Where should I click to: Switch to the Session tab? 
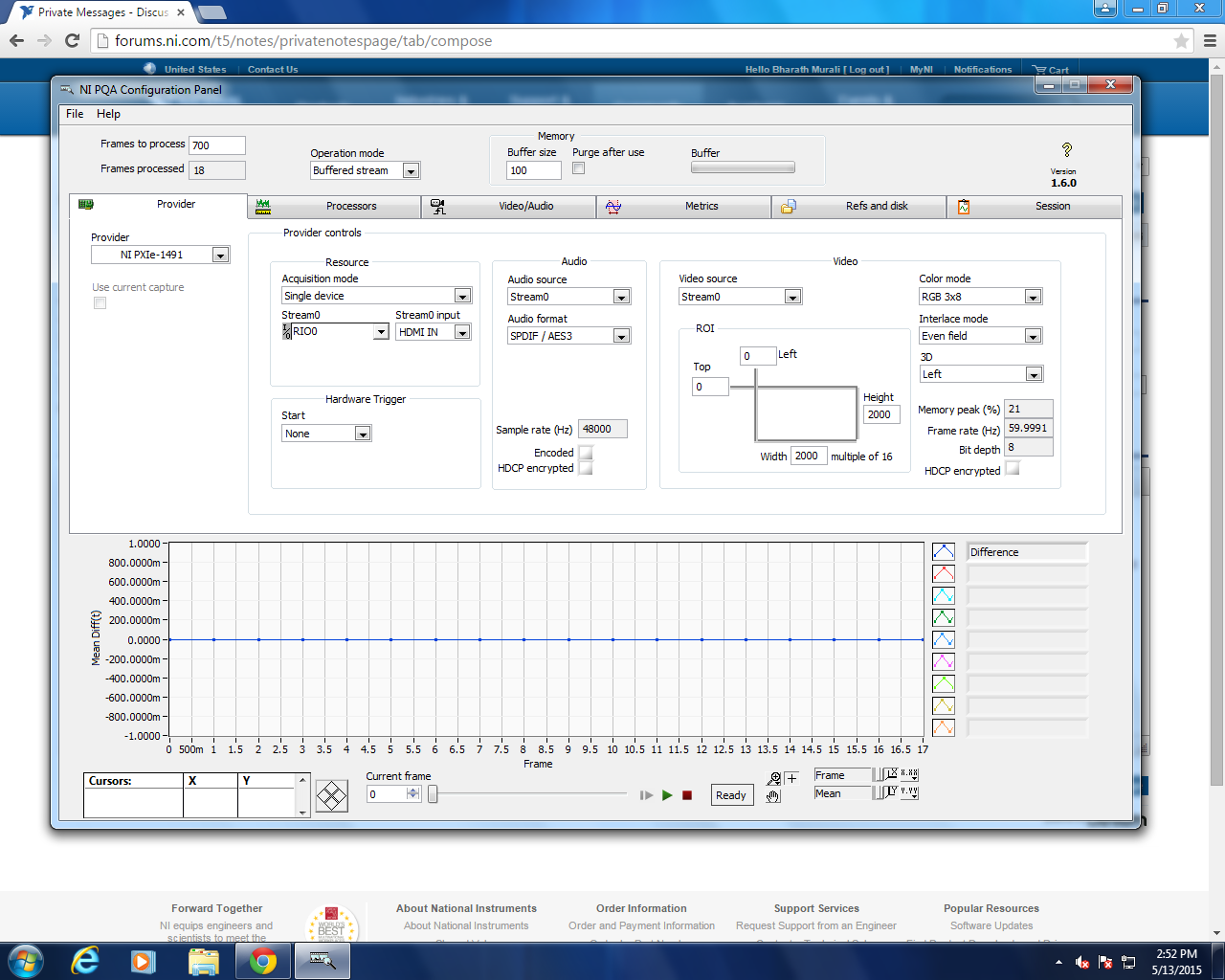click(x=1035, y=207)
